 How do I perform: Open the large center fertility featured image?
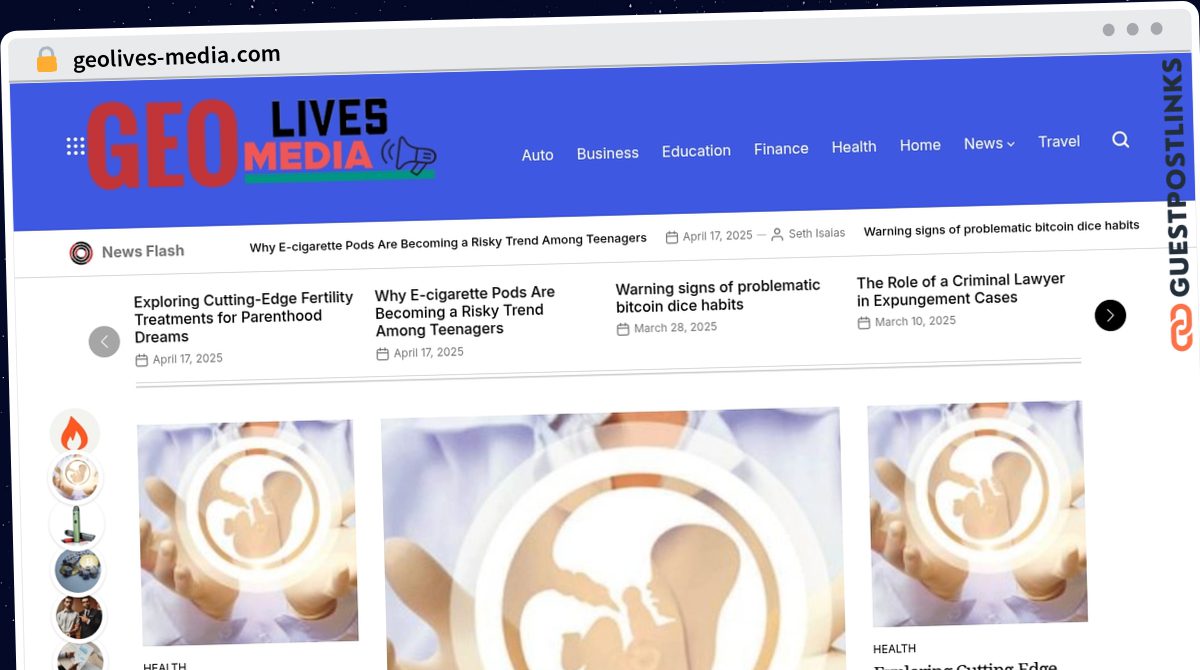[x=612, y=540]
